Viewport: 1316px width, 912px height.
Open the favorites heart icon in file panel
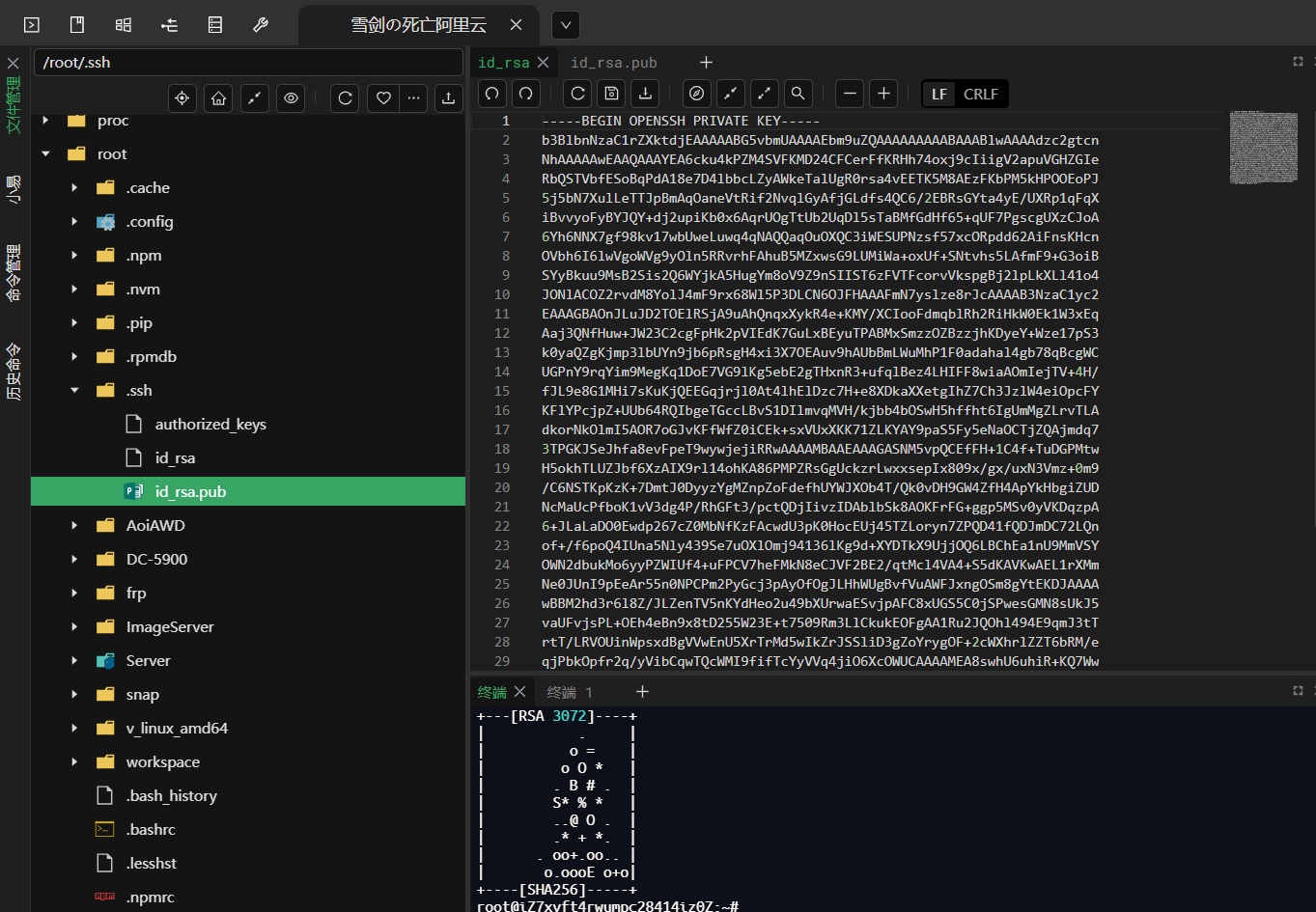point(383,98)
